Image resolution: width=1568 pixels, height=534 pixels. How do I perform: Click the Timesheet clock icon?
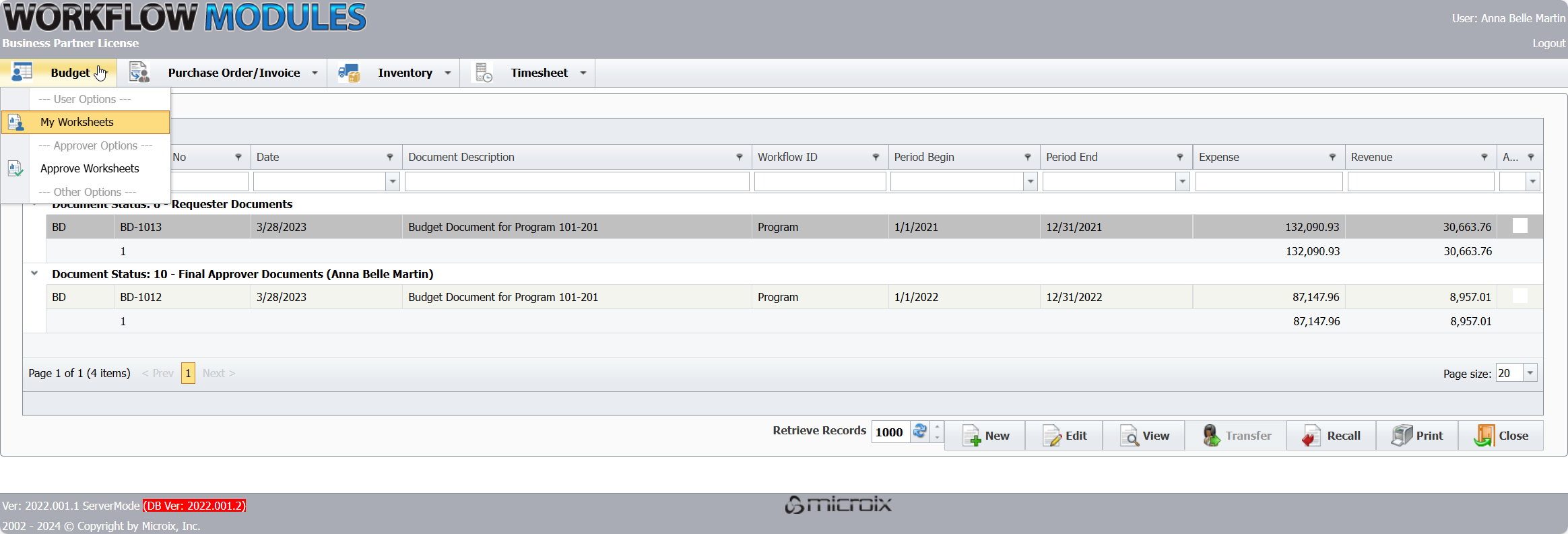click(484, 72)
